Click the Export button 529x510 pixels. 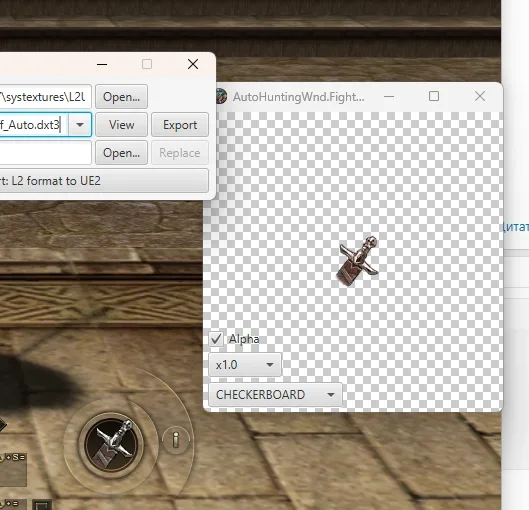pos(180,125)
